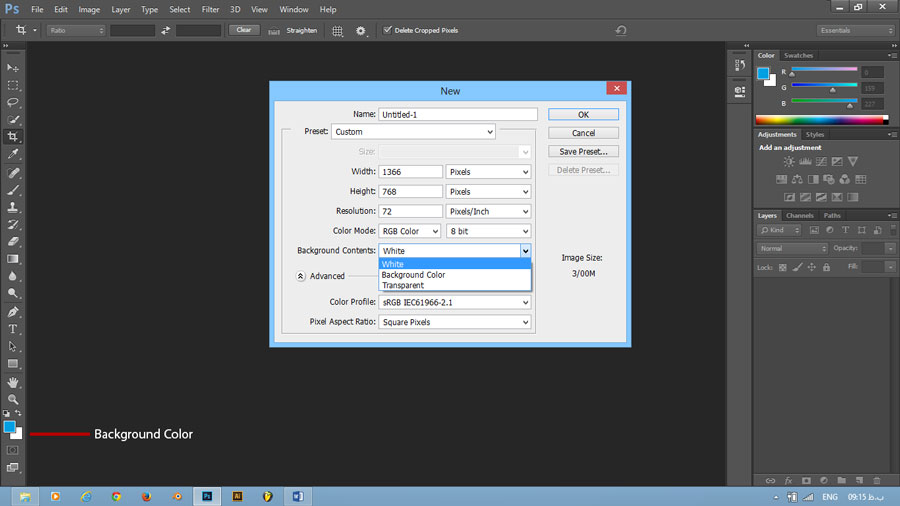Screen dimensions: 900x506
Task: Open Color Profile dropdown
Action: (455, 302)
